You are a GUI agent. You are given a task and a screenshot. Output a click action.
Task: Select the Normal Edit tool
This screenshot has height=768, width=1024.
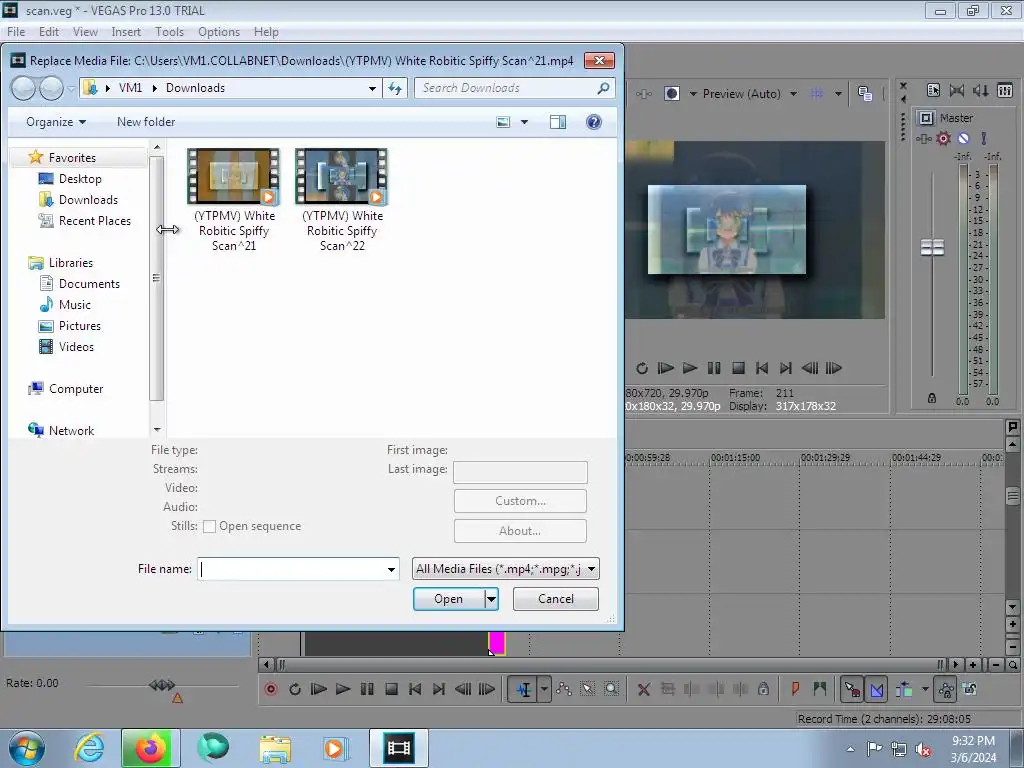(x=523, y=689)
